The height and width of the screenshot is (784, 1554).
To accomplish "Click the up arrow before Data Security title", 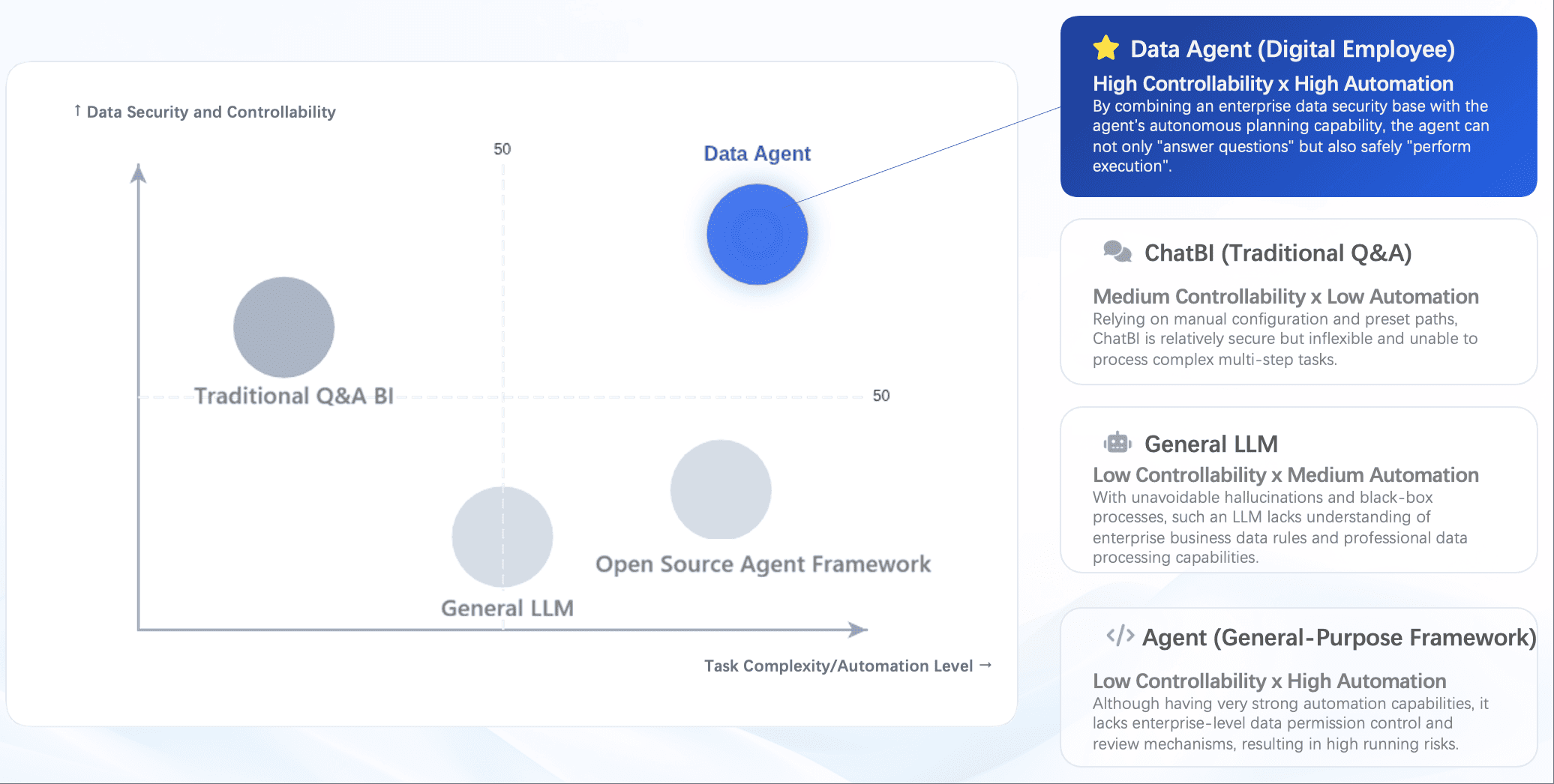I will coord(77,111).
